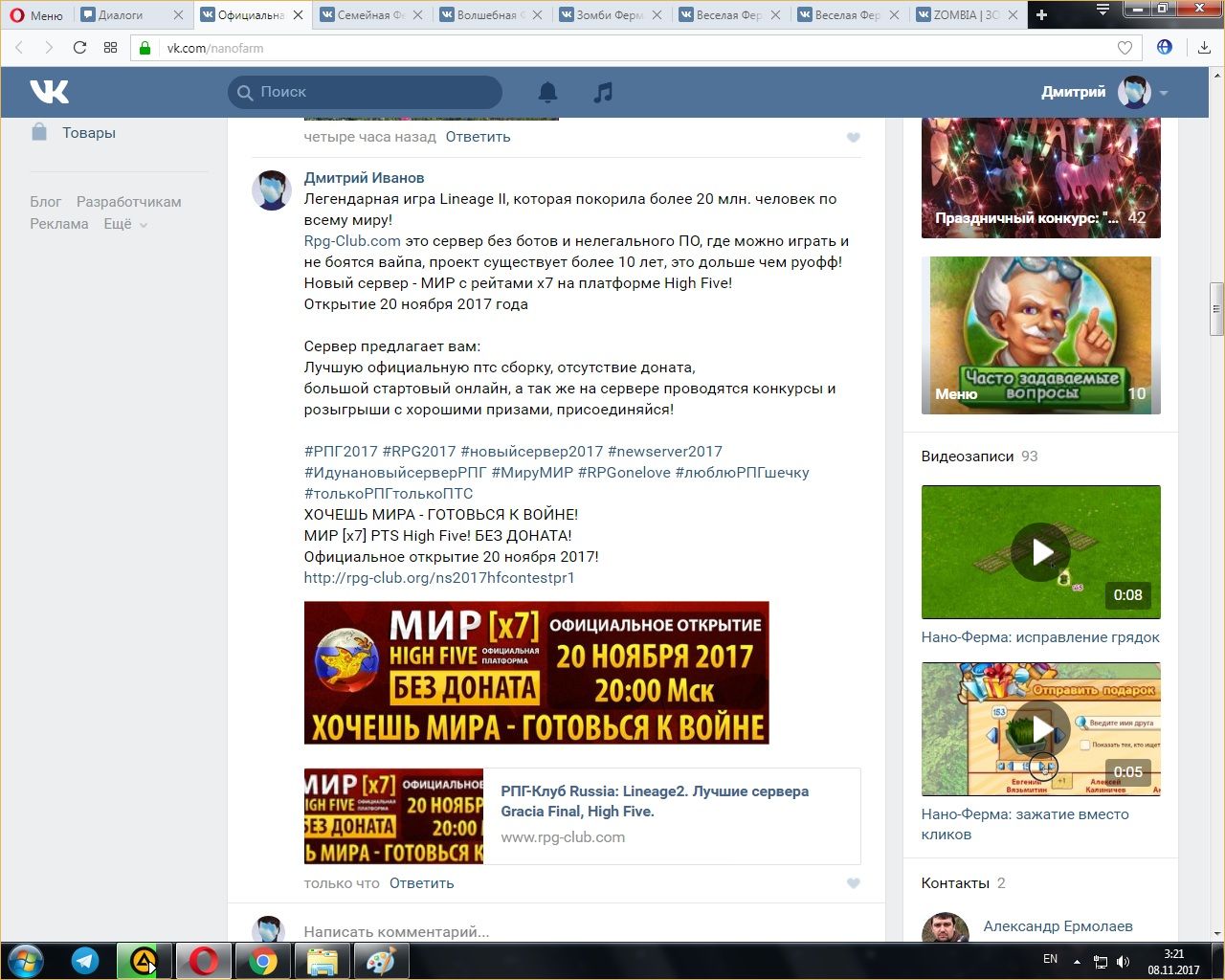The width and height of the screenshot is (1225, 980).
Task: Open the VK music note icon
Action: click(x=603, y=92)
